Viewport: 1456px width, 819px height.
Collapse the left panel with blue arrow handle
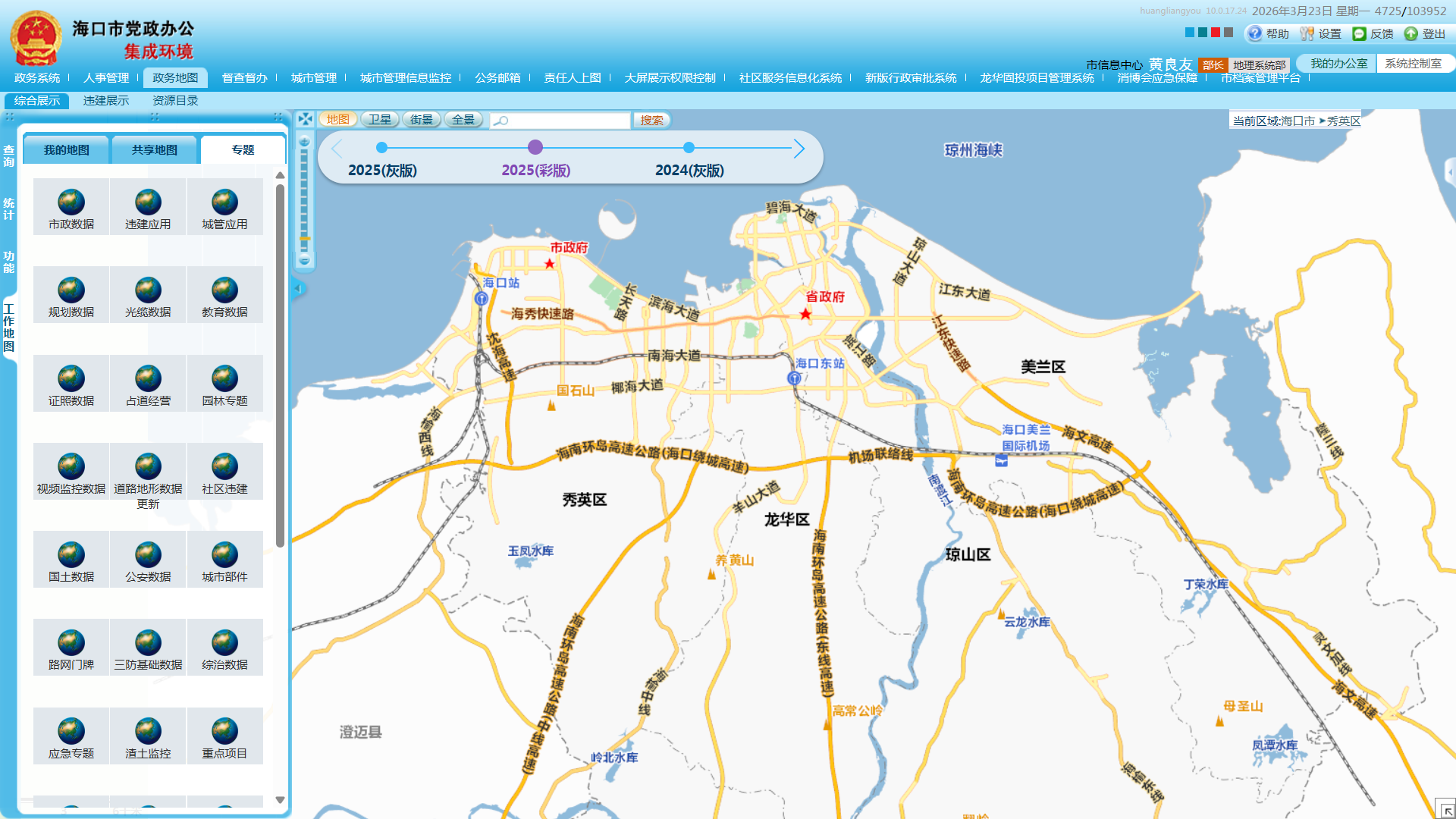[x=298, y=288]
